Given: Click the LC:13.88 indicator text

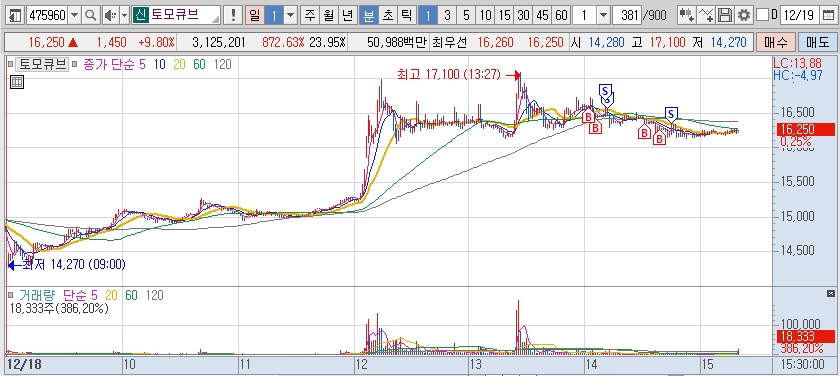Looking at the screenshot, I should pos(797,63).
